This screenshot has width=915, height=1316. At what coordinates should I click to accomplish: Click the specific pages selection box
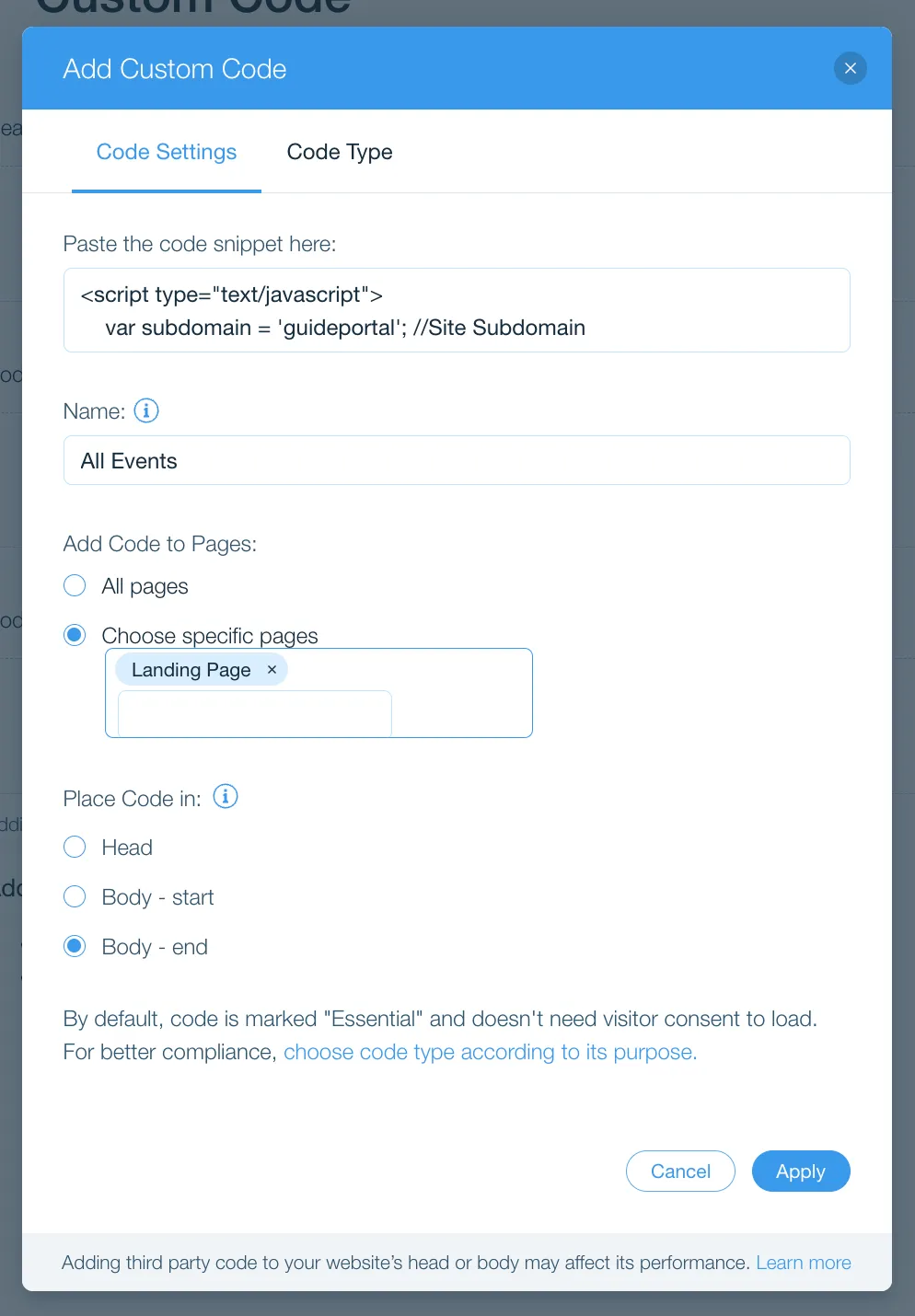coord(319,693)
